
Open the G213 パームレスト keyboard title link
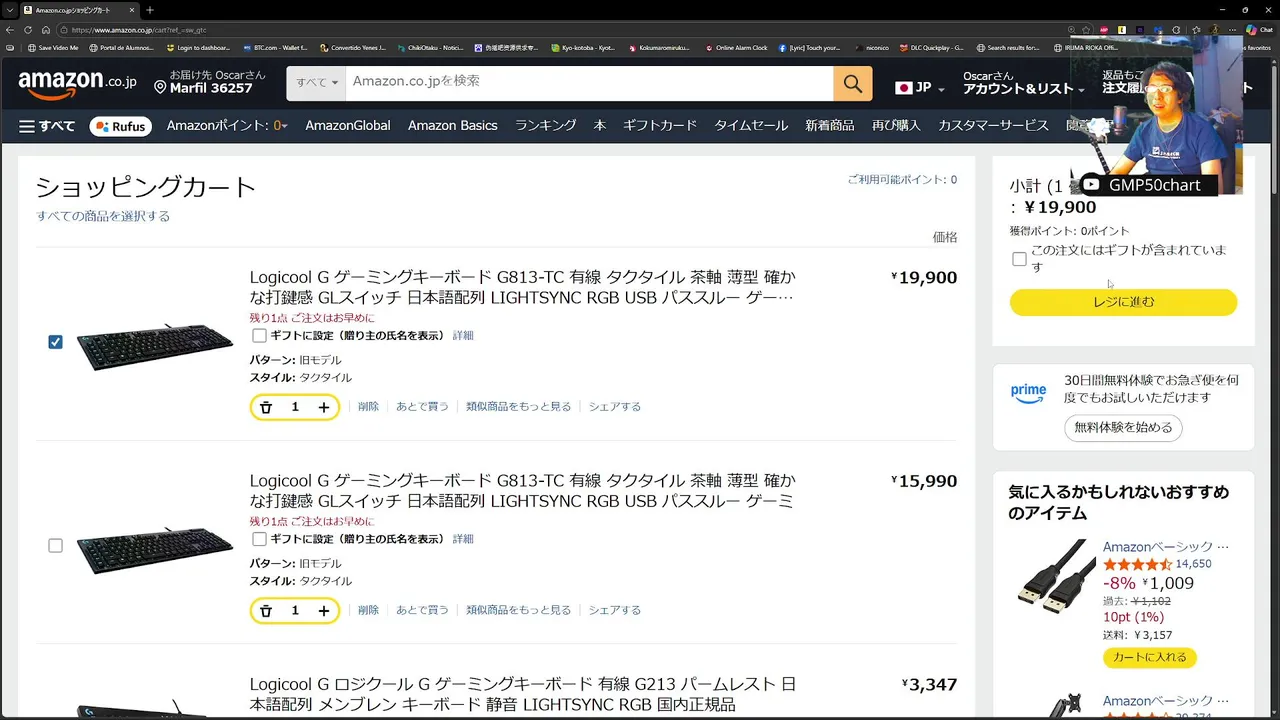coord(523,695)
